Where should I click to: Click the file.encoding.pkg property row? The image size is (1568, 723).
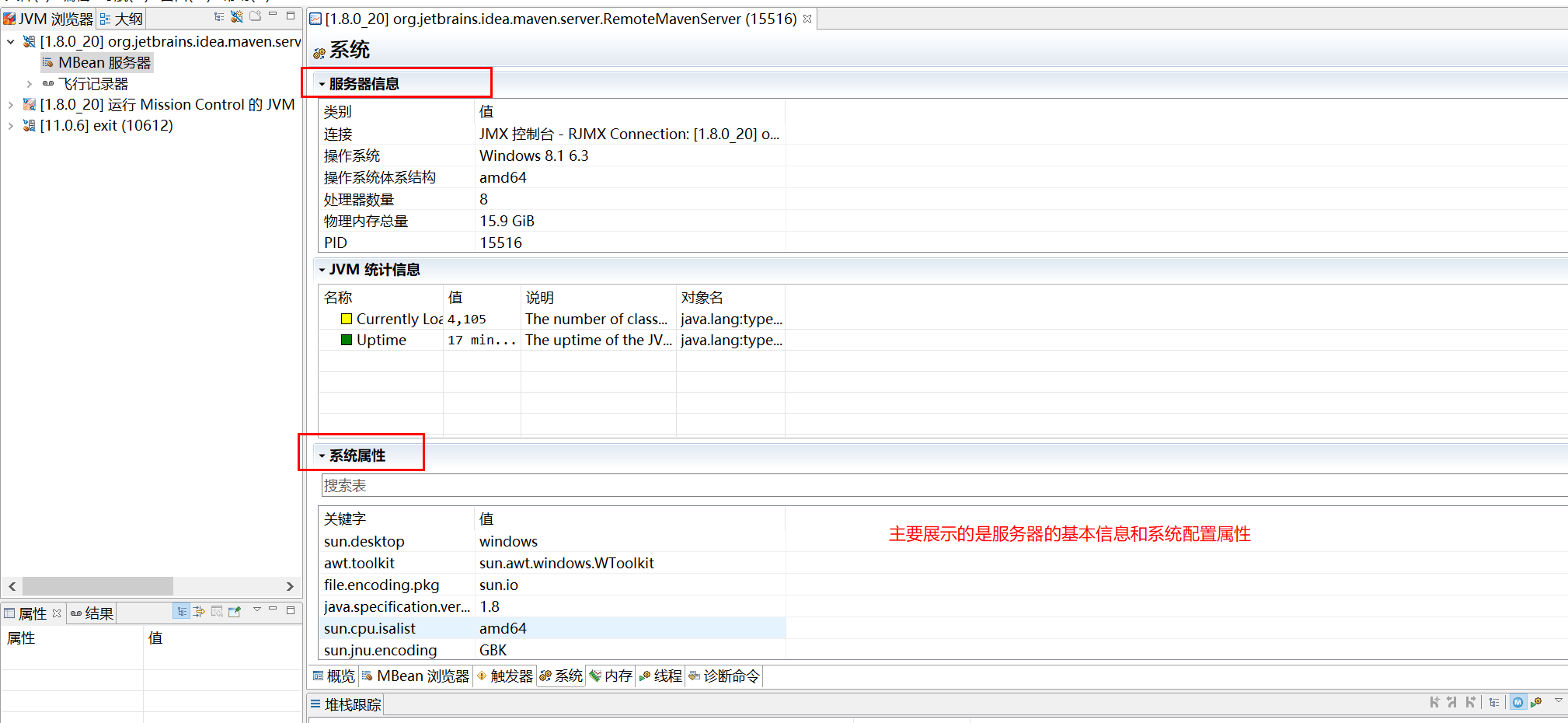click(x=552, y=585)
